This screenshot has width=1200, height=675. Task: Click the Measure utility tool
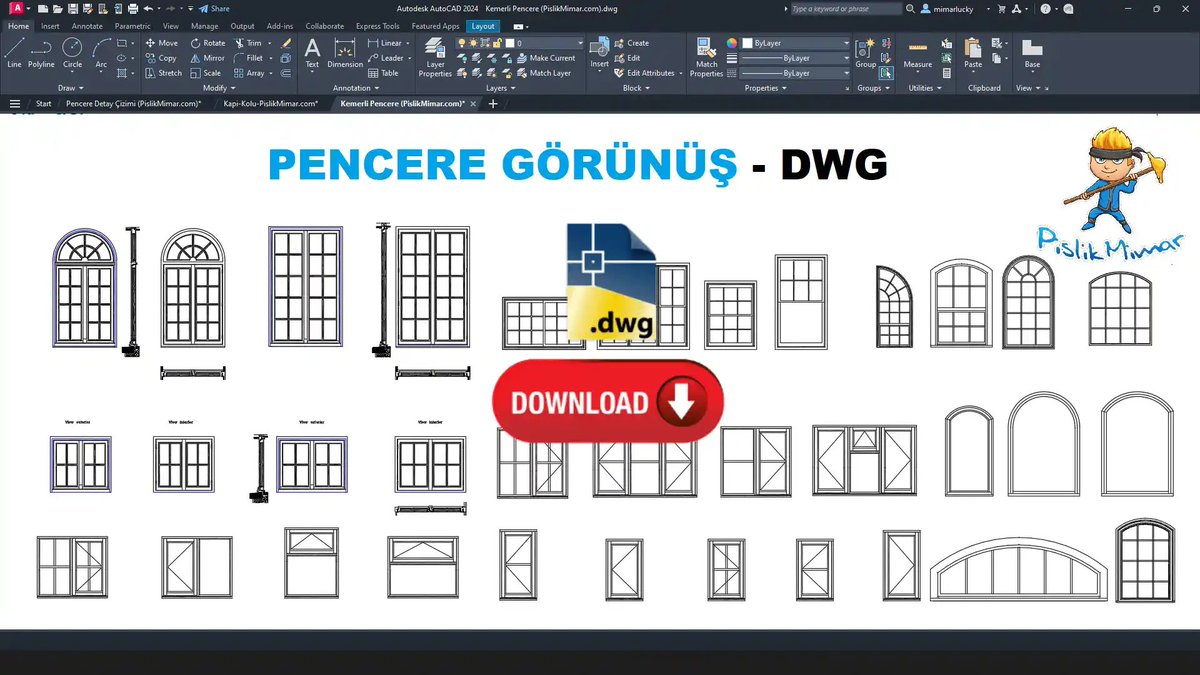tap(917, 53)
